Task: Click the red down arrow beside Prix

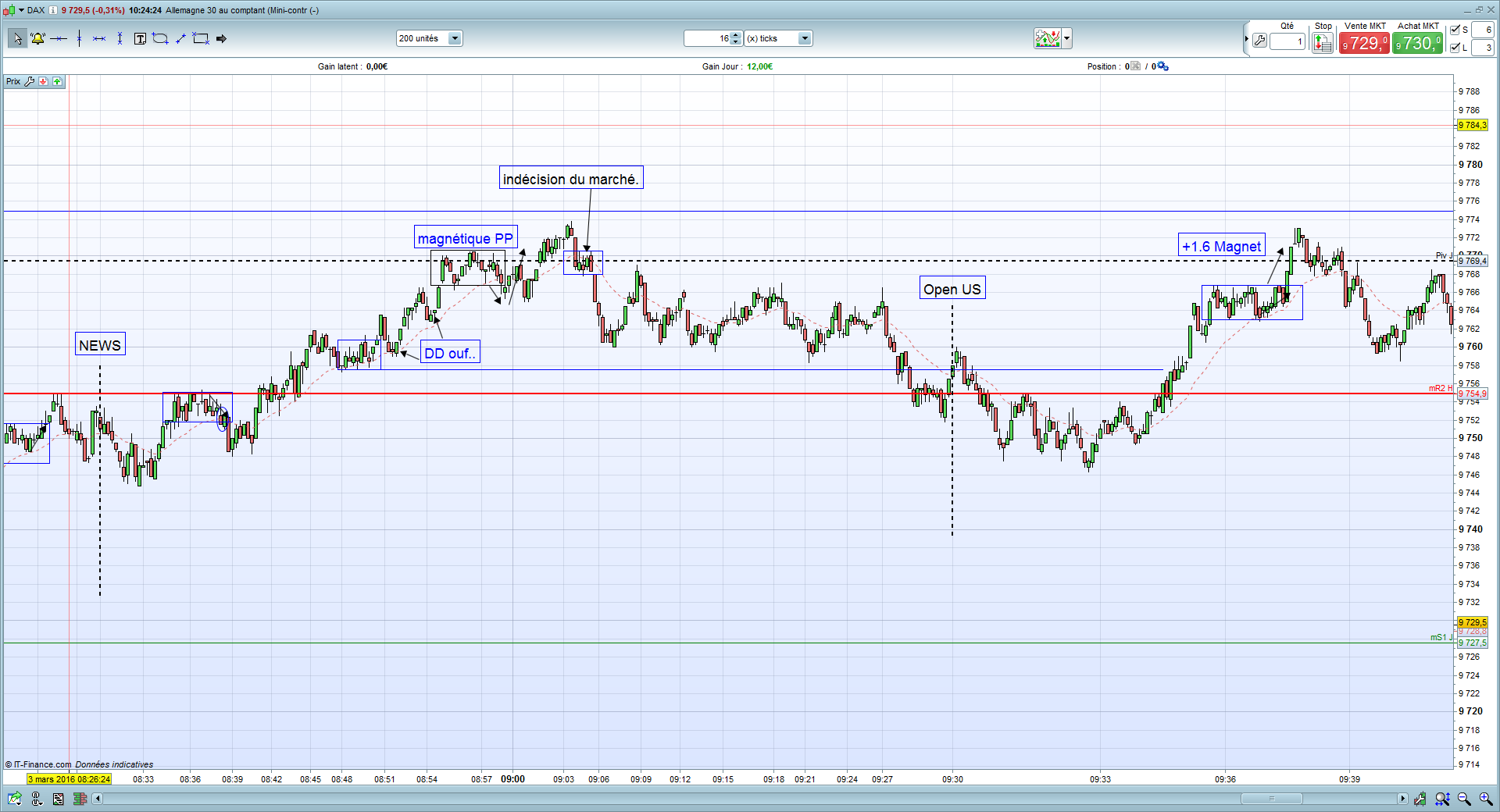Action: tap(44, 81)
